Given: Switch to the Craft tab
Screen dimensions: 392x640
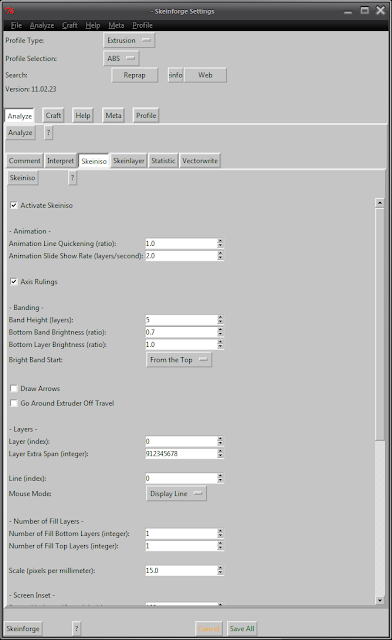Looking at the screenshot, I should click(x=53, y=116).
